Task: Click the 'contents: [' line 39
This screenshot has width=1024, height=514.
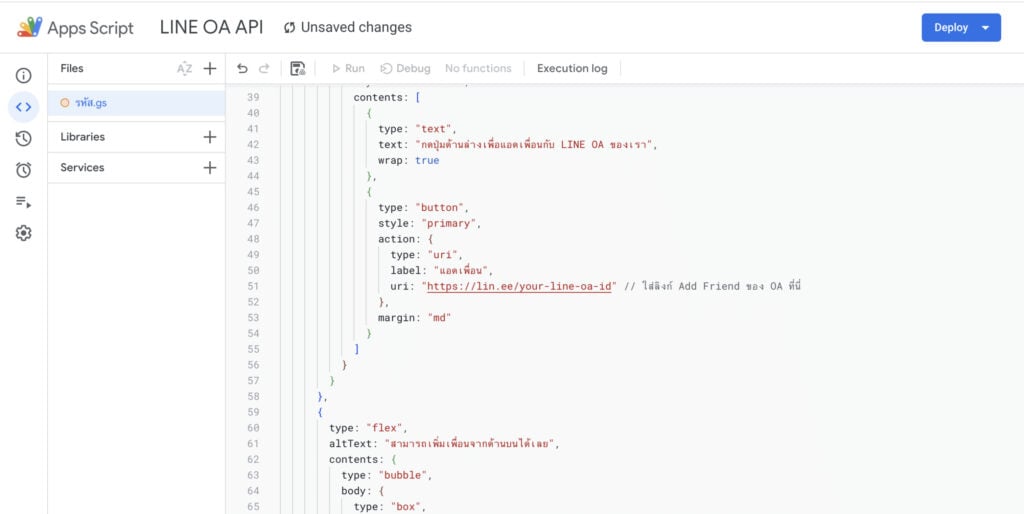Action: click(x=387, y=97)
